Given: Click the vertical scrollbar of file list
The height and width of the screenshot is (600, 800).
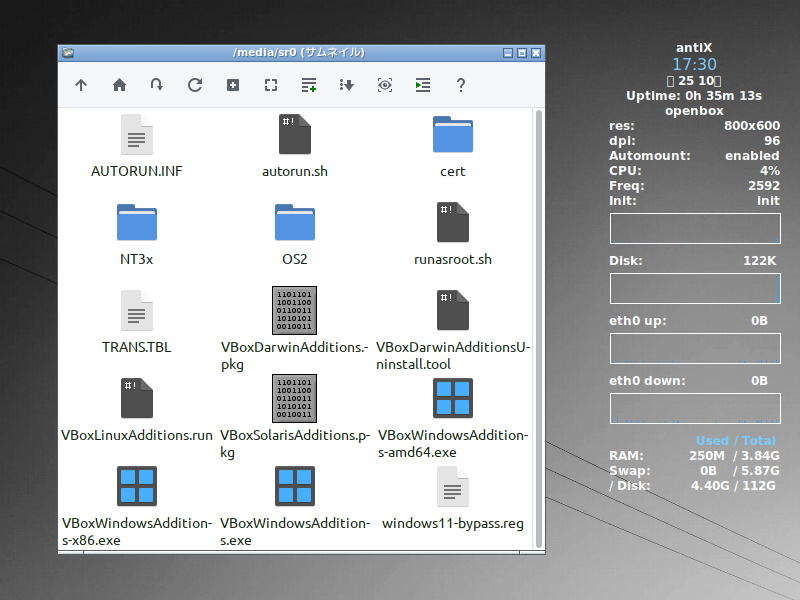Looking at the screenshot, I should coord(539,329).
